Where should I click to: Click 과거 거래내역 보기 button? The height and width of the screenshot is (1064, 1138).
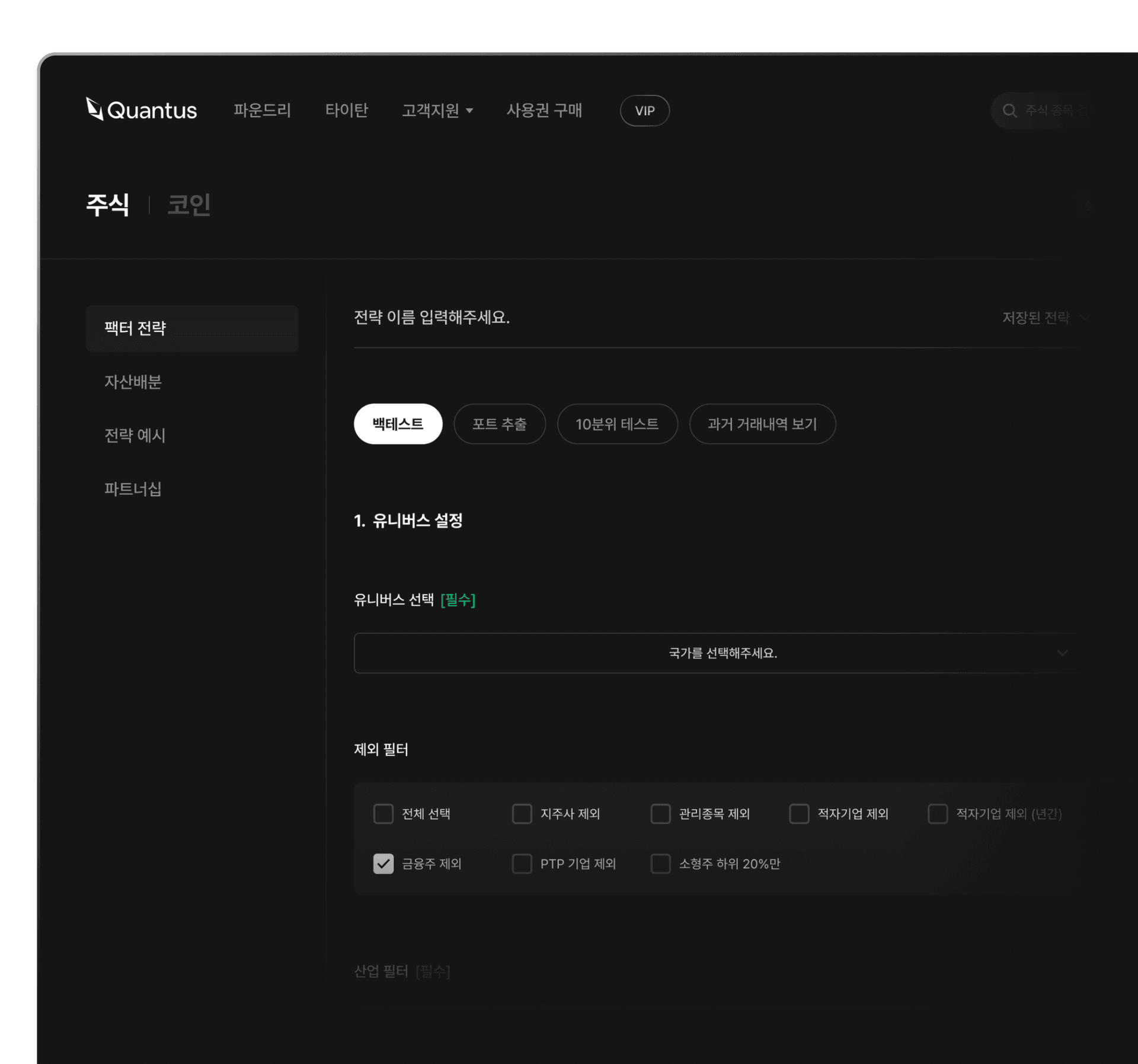[762, 424]
